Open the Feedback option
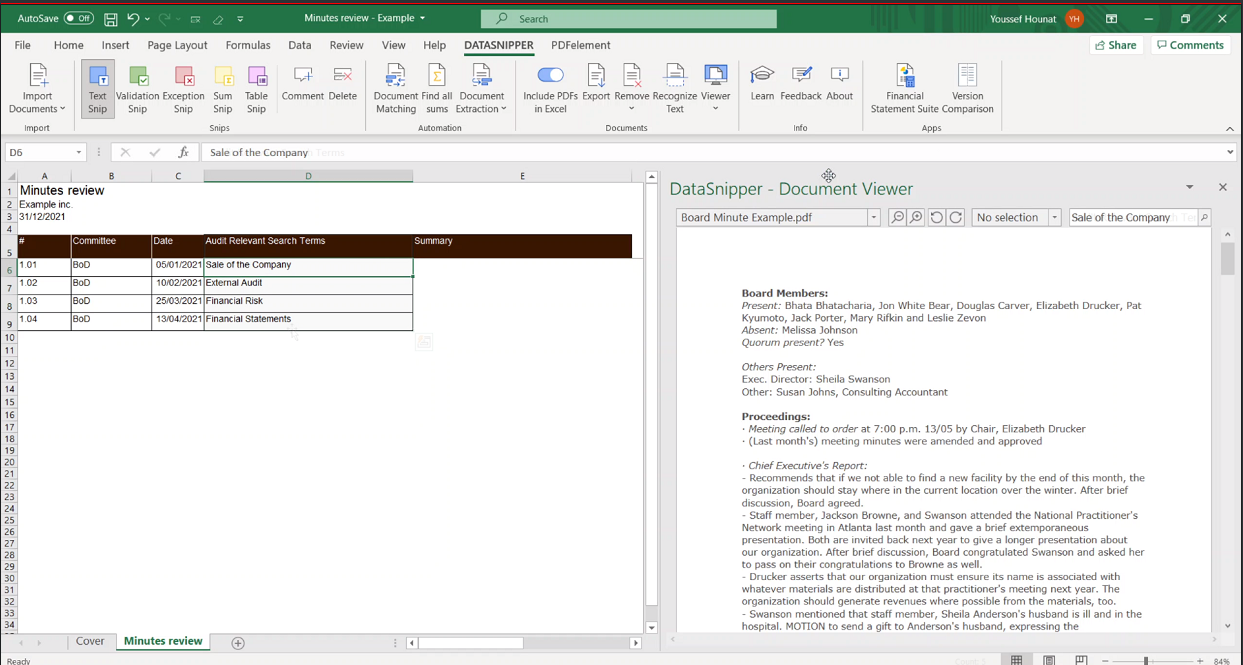This screenshot has height=665, width=1243. pyautogui.click(x=801, y=82)
